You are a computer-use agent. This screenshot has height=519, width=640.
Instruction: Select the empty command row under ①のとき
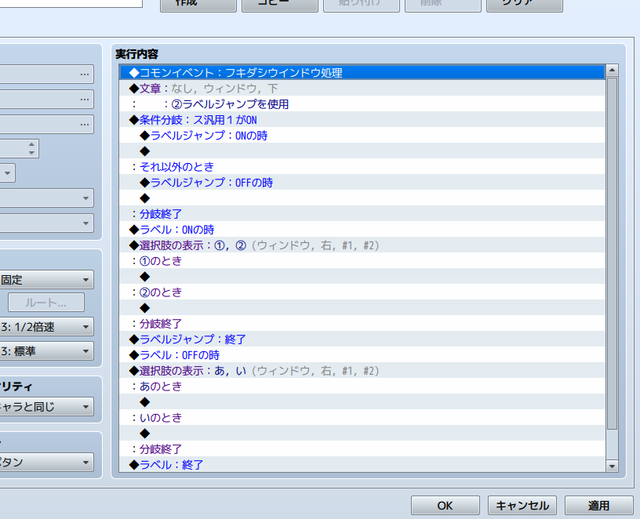tap(362, 277)
